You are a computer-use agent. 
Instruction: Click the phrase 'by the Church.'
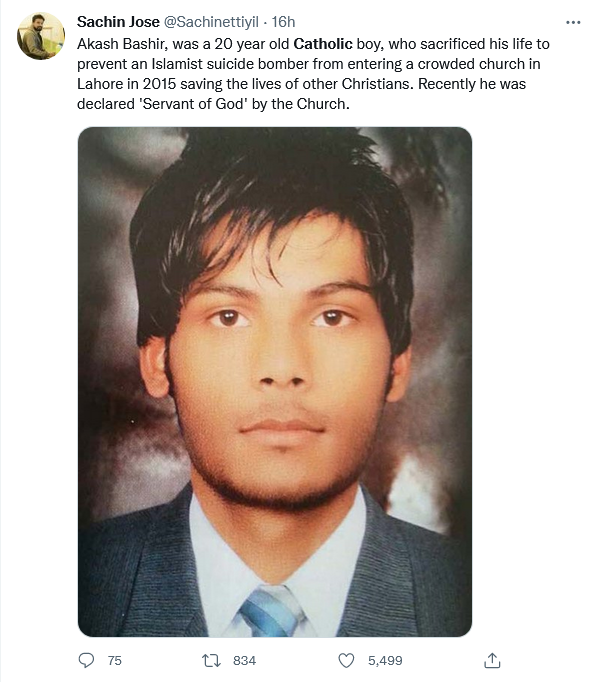[301, 104]
